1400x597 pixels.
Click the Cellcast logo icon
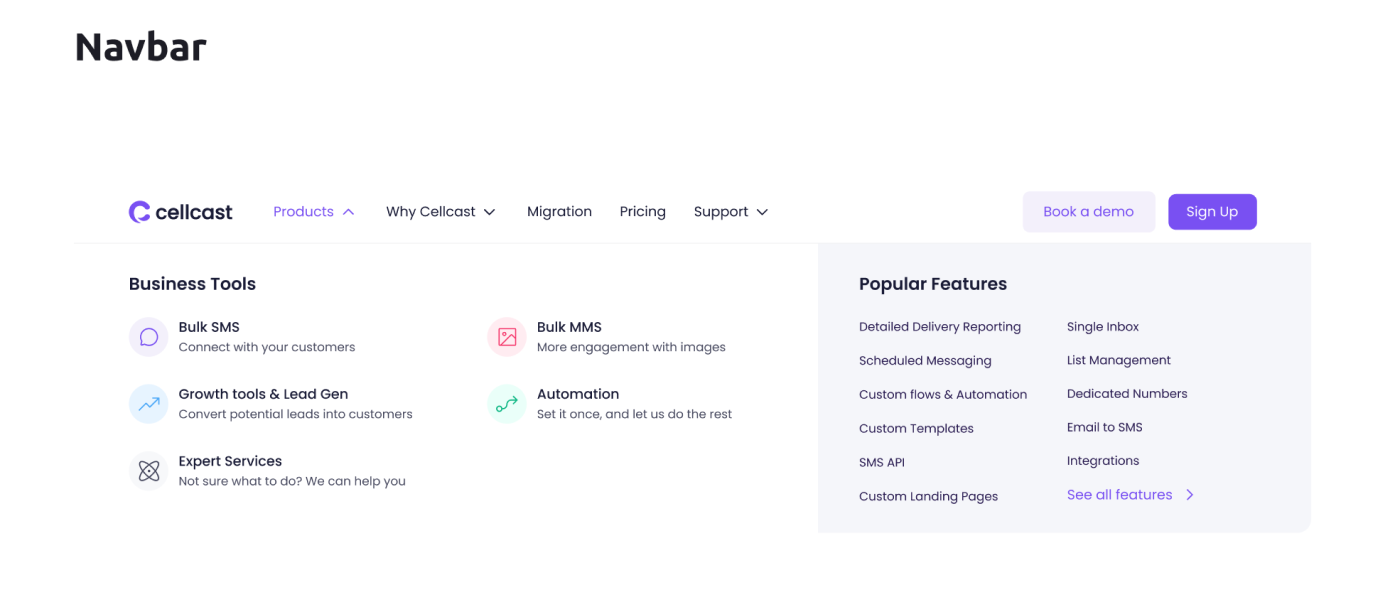coord(140,212)
